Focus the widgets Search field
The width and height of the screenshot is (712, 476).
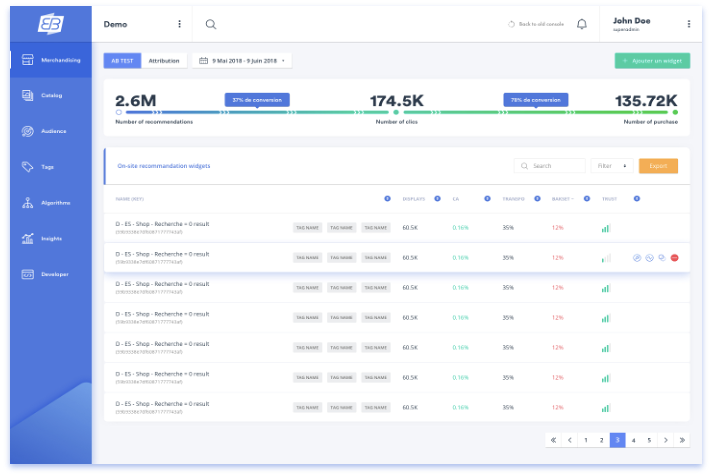549,166
